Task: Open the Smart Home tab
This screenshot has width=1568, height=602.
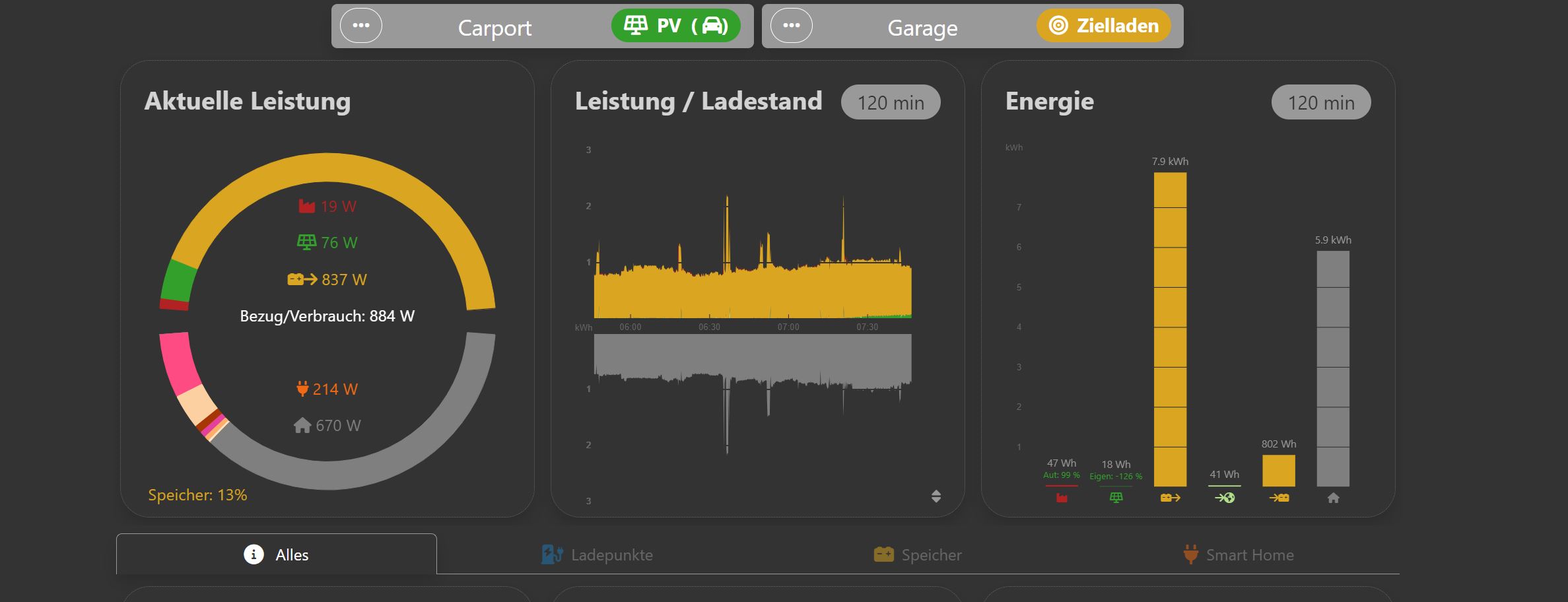Action: tap(1239, 554)
